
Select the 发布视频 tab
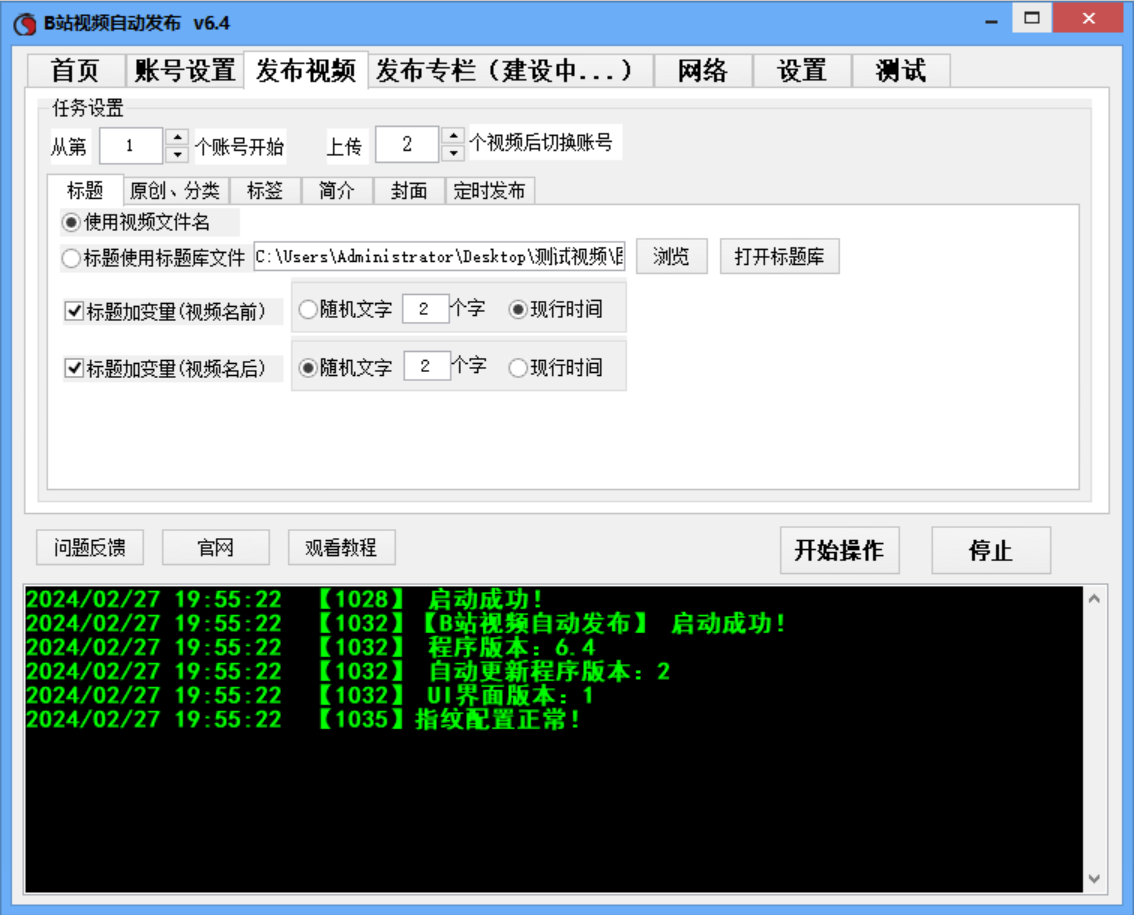point(306,70)
